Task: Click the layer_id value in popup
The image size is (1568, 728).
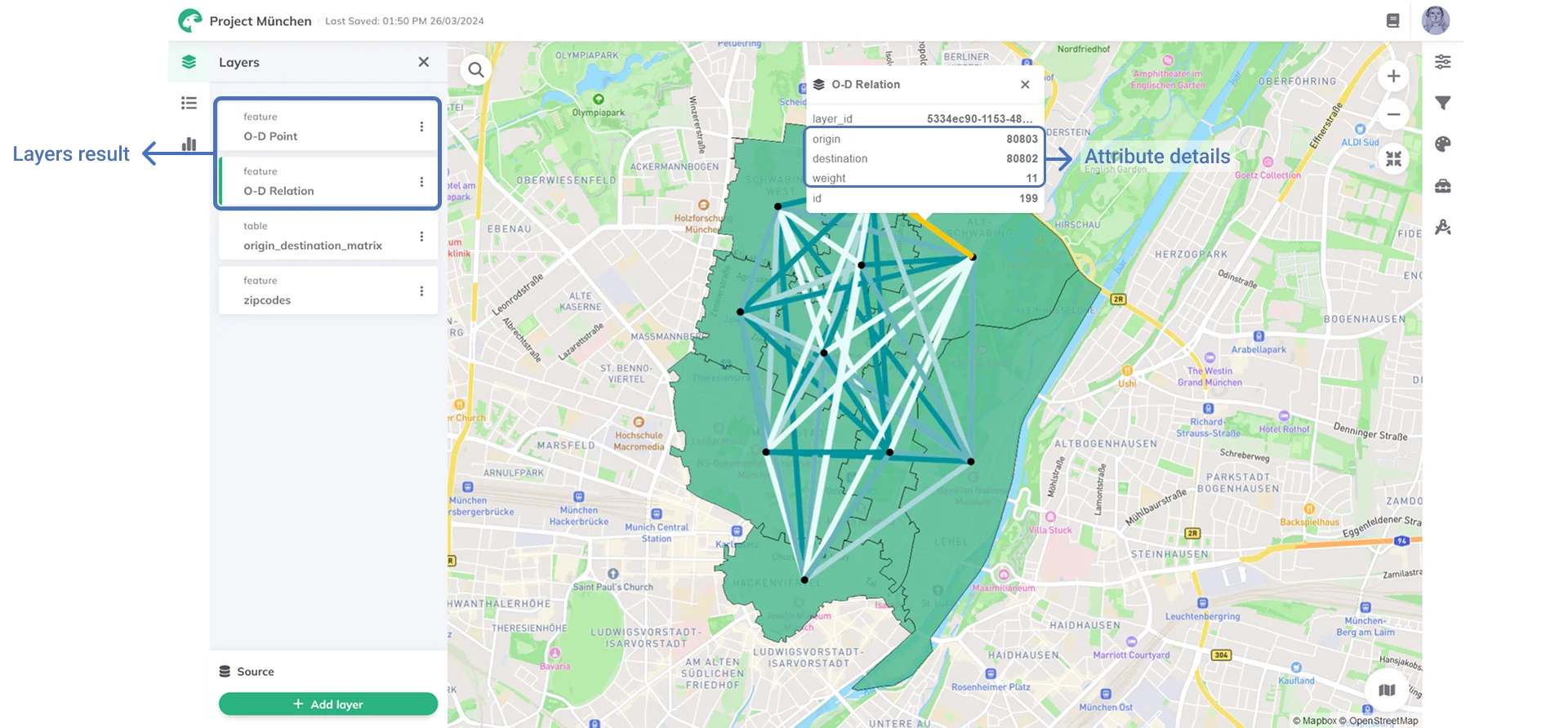Action: point(980,119)
